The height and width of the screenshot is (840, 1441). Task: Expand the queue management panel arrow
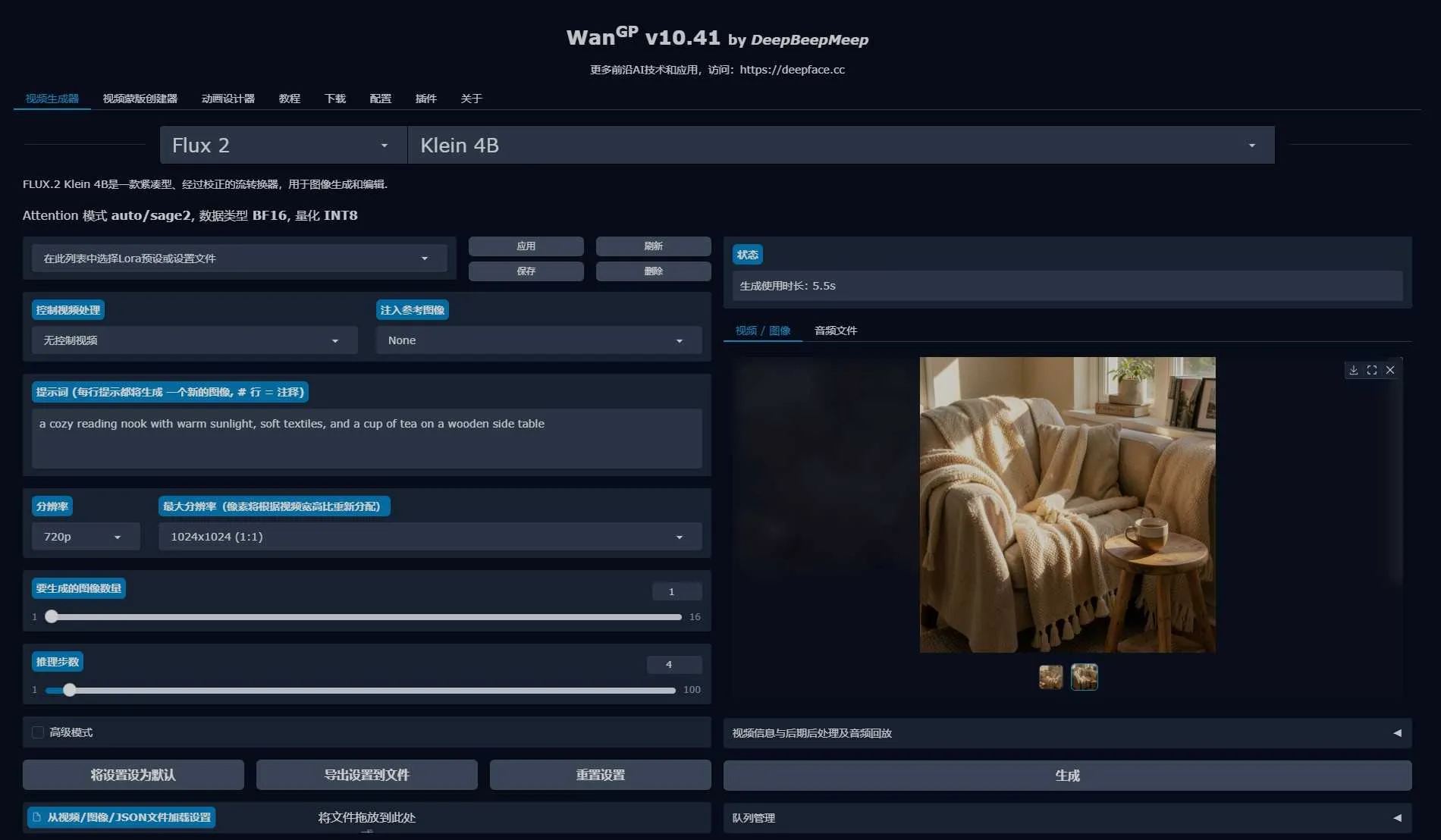pyautogui.click(x=1396, y=818)
